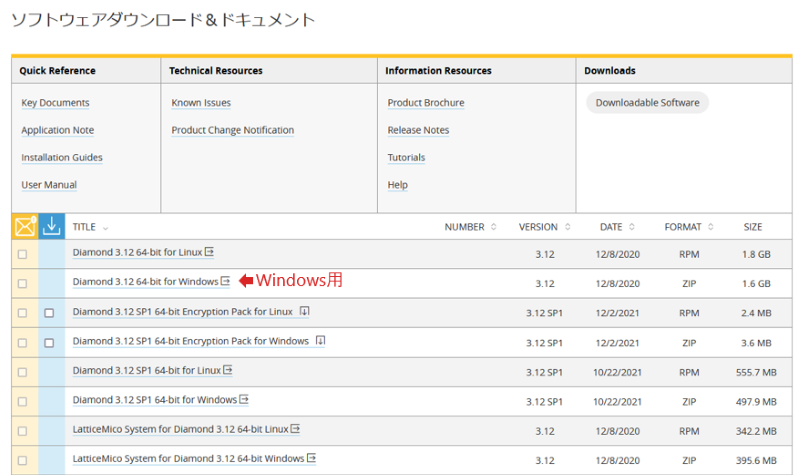Open the Application Note link
This screenshot has height=475, width=800.
coord(58,130)
